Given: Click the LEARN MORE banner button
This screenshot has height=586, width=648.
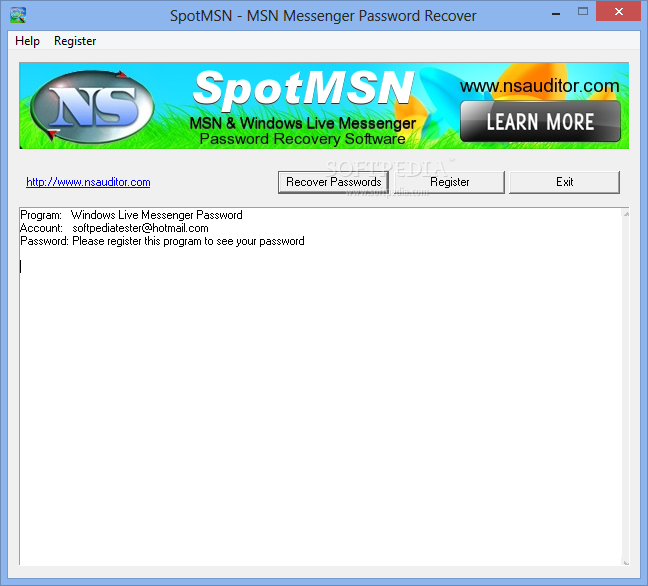Looking at the screenshot, I should point(540,122).
